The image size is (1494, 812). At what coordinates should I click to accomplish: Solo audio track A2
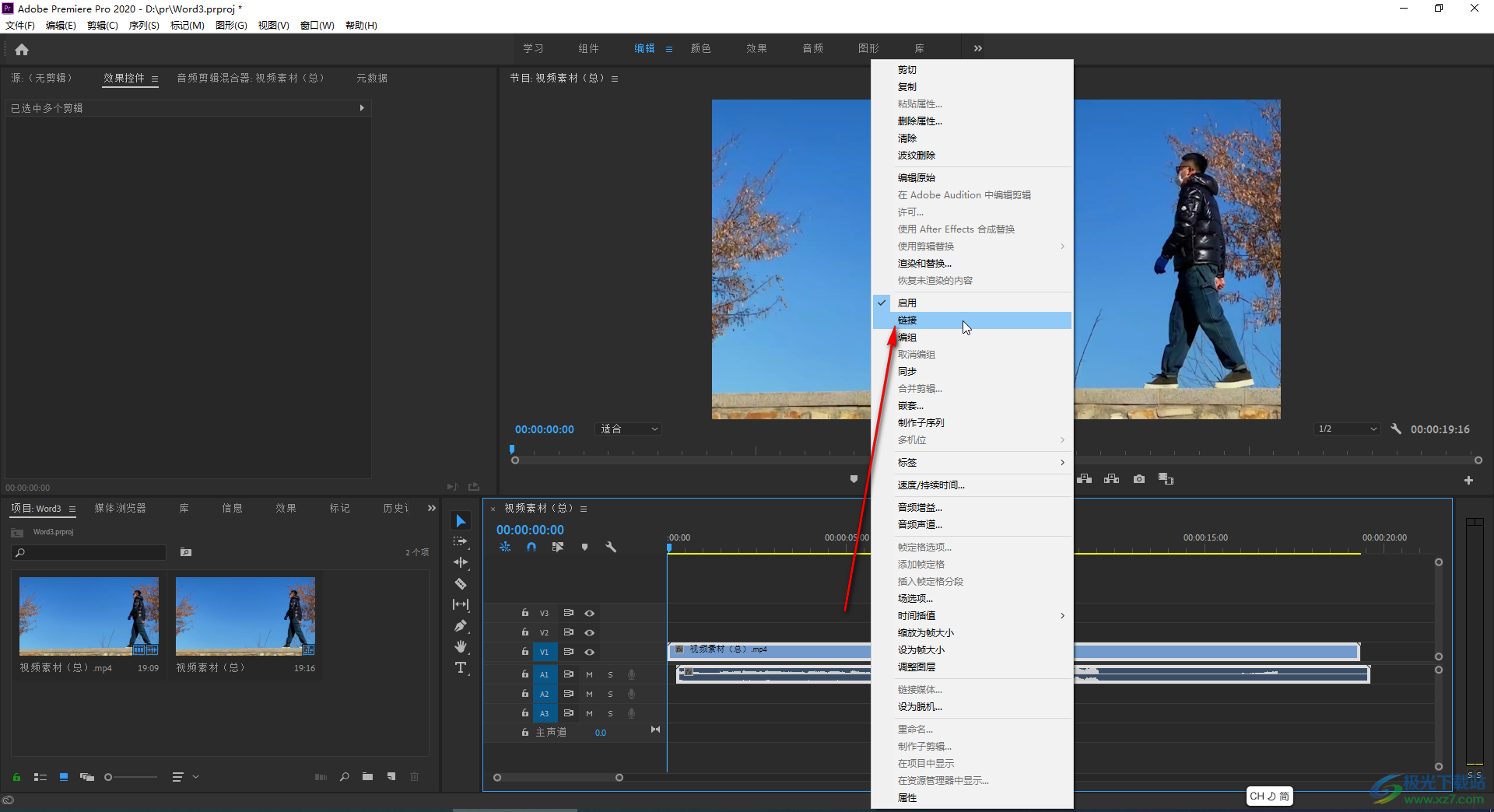tap(610, 694)
